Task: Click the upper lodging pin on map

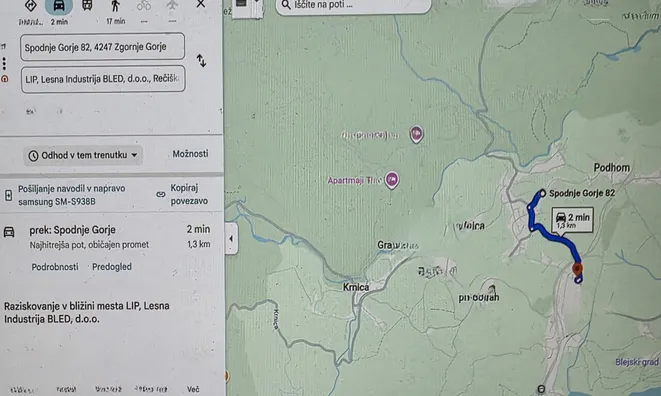Action: click(416, 135)
